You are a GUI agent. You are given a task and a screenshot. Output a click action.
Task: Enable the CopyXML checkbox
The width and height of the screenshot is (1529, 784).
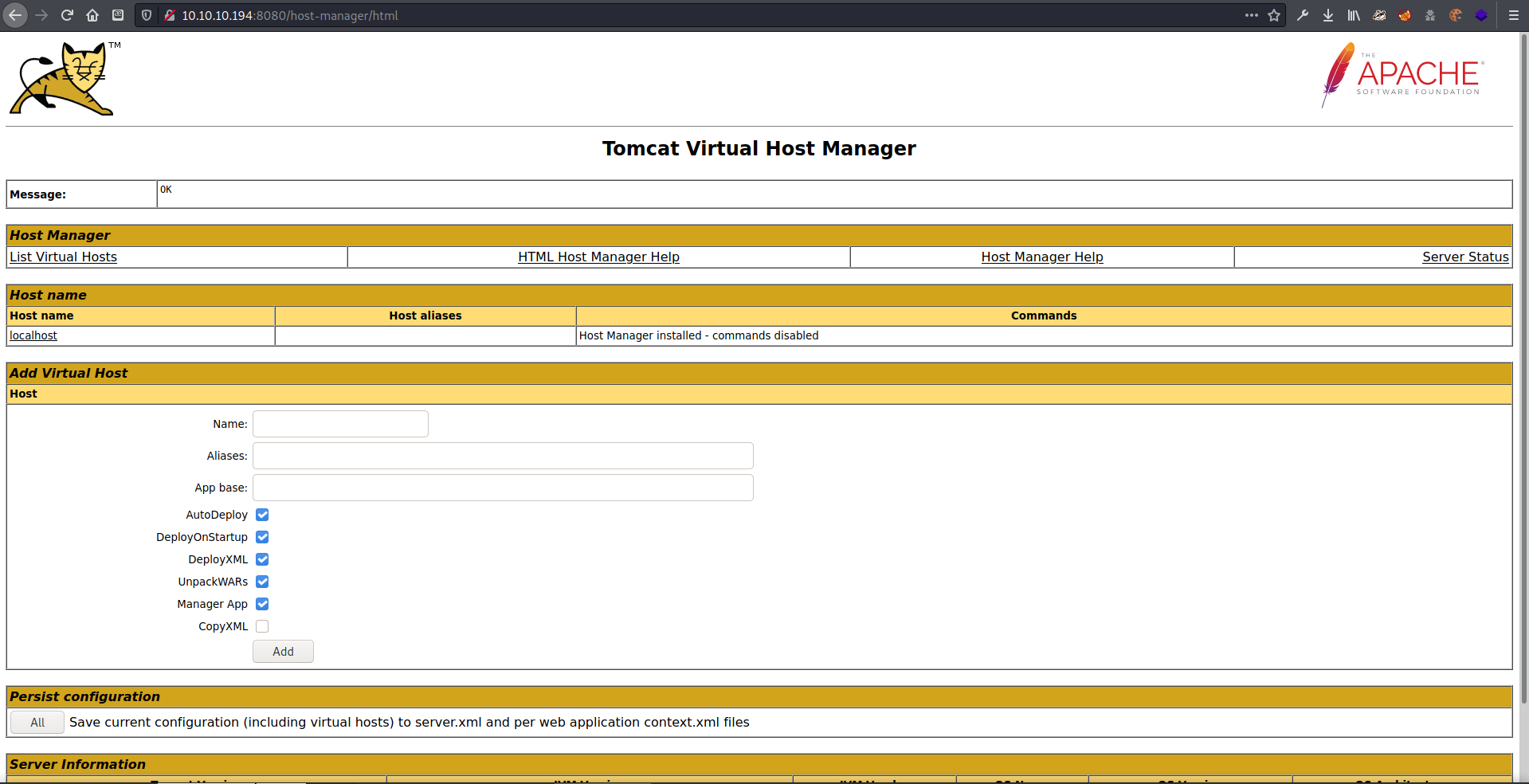(x=262, y=626)
